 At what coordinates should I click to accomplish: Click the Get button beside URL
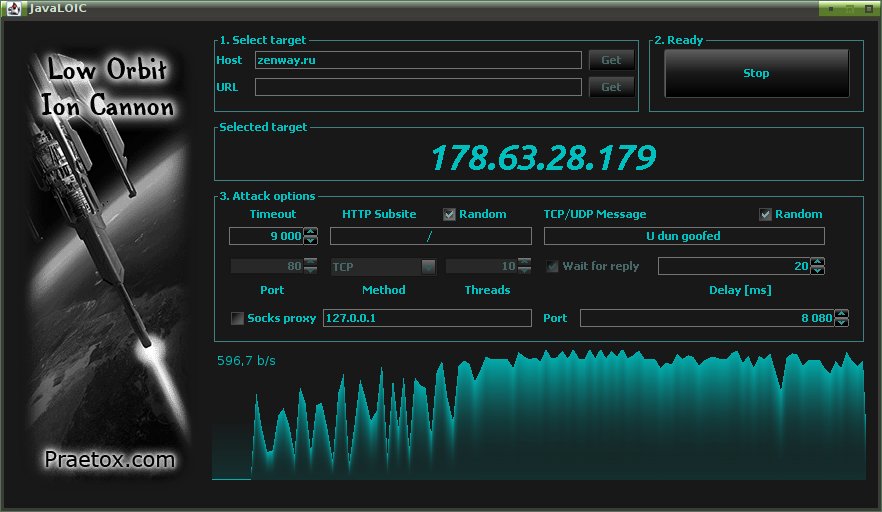tap(611, 87)
